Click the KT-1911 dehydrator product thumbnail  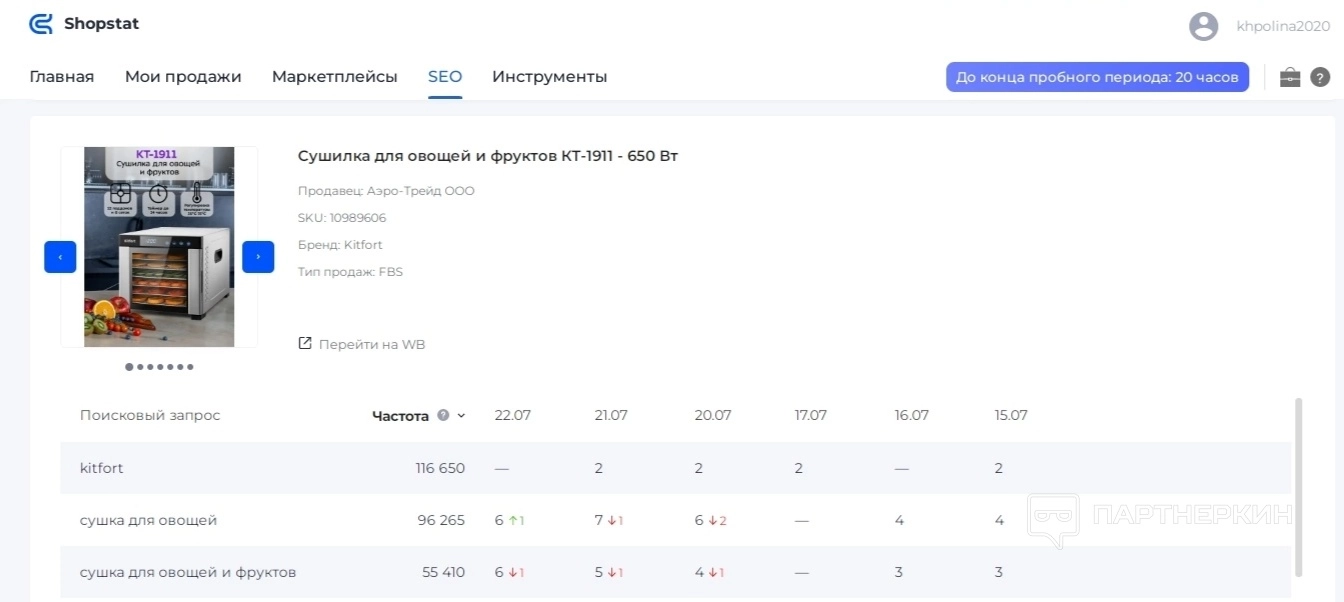pos(159,247)
